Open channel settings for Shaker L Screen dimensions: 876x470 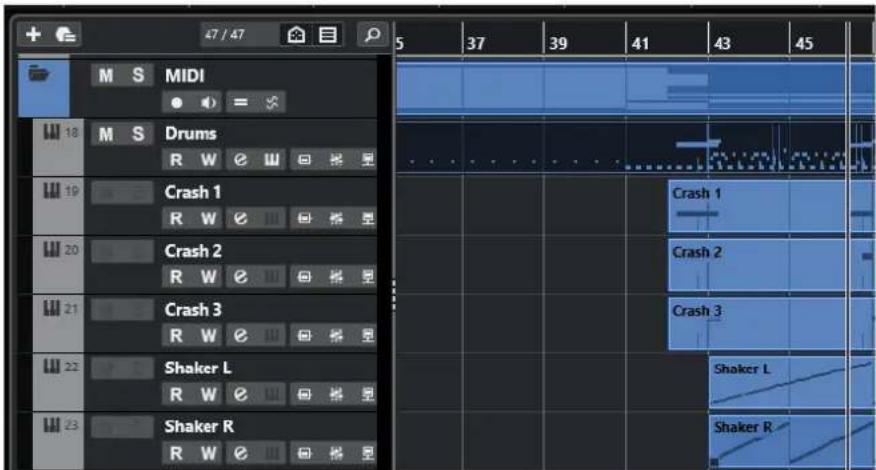coord(241,395)
